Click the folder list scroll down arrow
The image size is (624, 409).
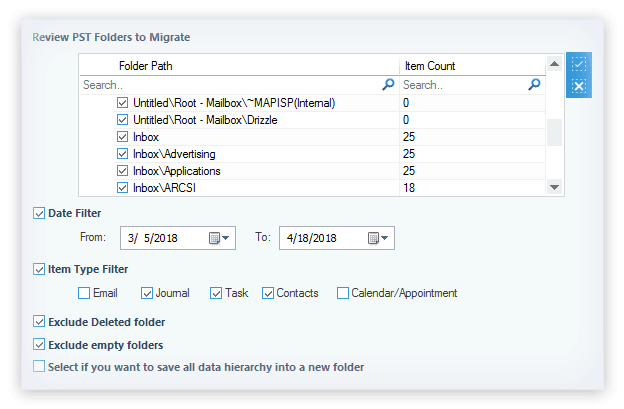tap(554, 187)
